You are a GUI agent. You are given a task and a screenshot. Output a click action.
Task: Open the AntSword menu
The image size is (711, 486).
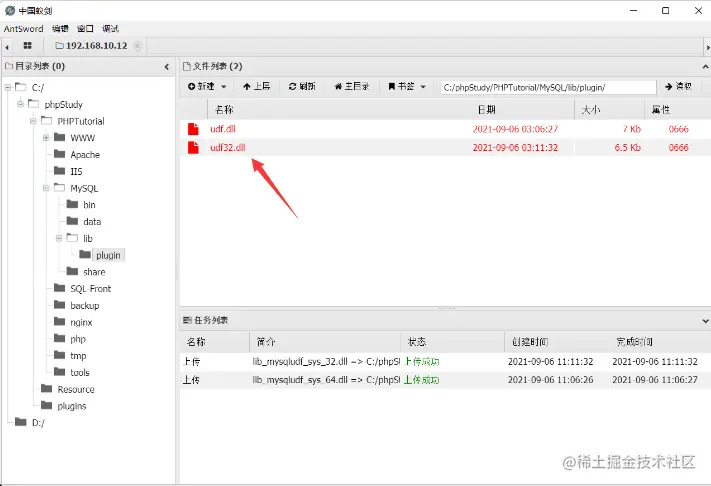[x=23, y=29]
